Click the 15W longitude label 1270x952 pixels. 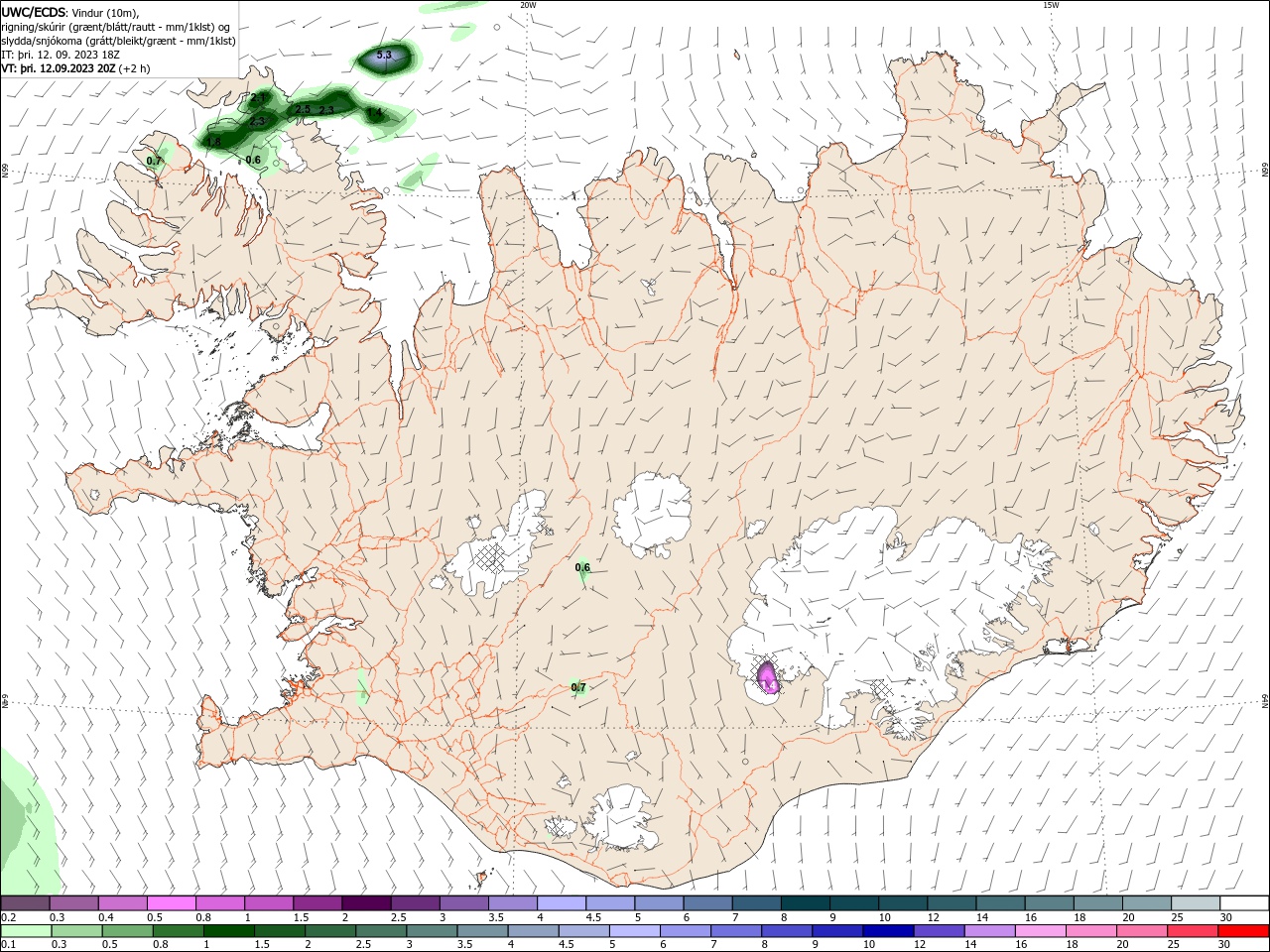1051,5
